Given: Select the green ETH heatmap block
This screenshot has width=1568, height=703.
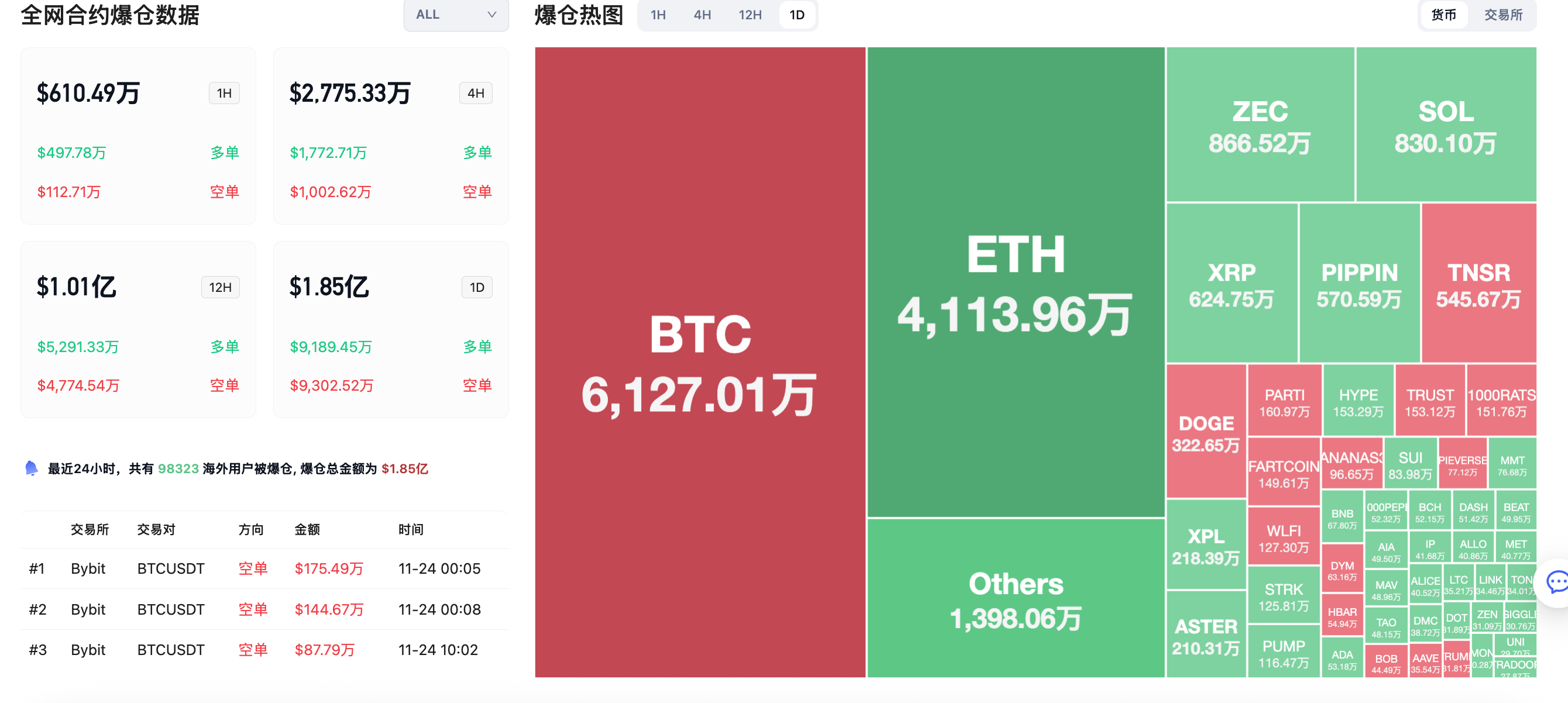Looking at the screenshot, I should pos(1015,282).
